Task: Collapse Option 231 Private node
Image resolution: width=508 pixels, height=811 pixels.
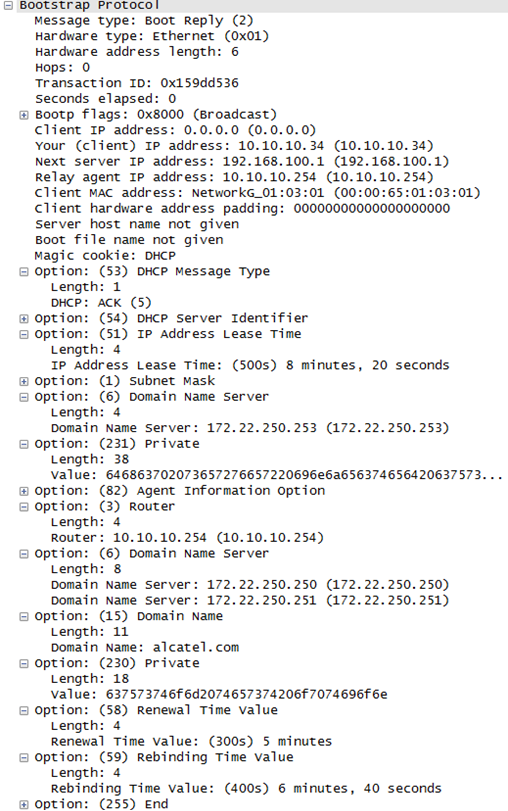Action: (x=24, y=444)
